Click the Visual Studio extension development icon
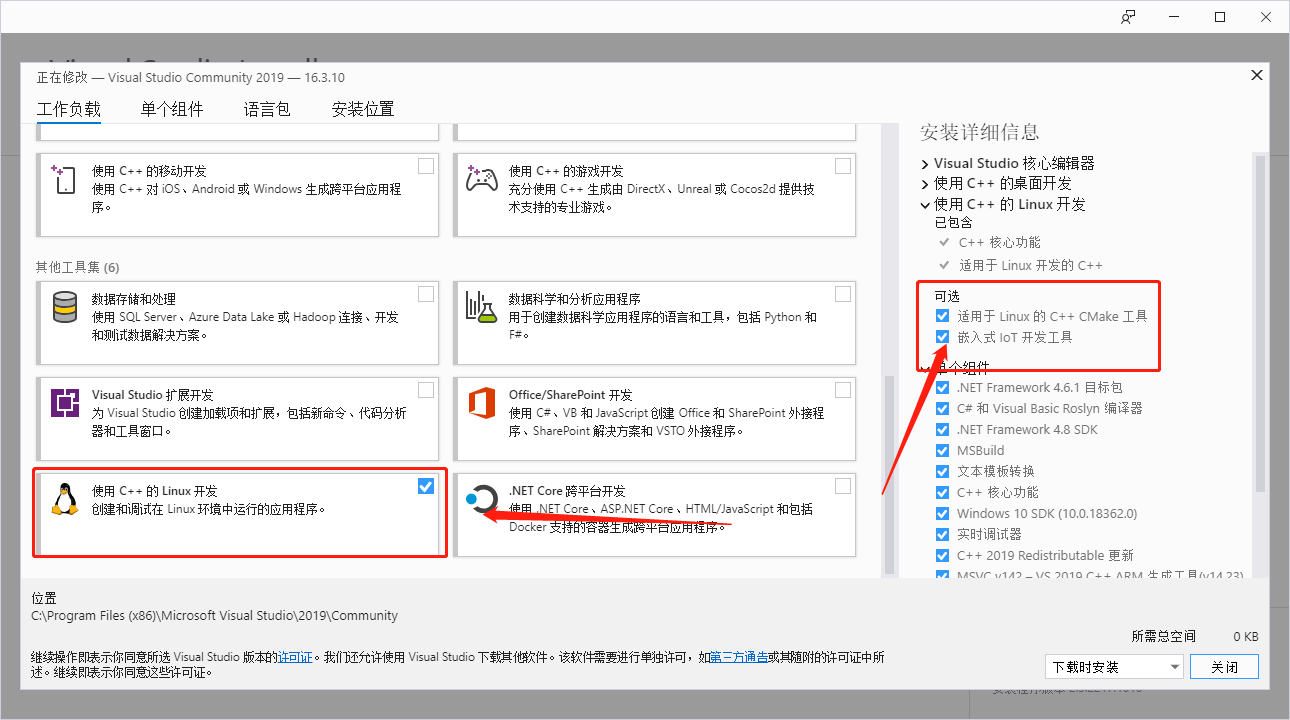Image resolution: width=1290 pixels, height=720 pixels. (x=65, y=403)
